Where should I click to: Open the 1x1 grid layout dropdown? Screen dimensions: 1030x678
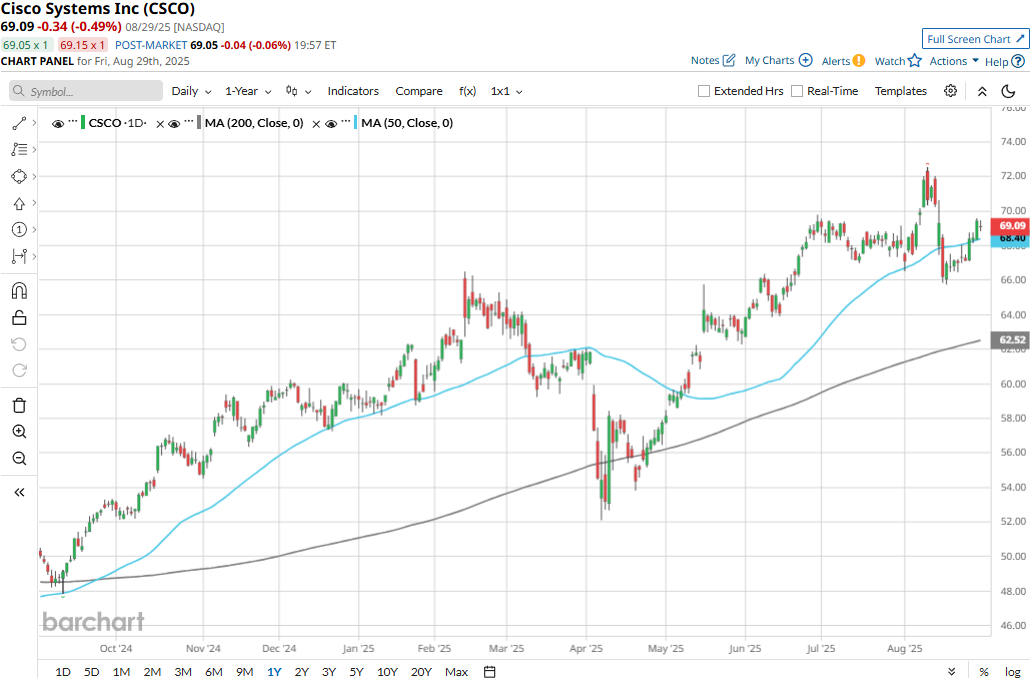pos(506,91)
